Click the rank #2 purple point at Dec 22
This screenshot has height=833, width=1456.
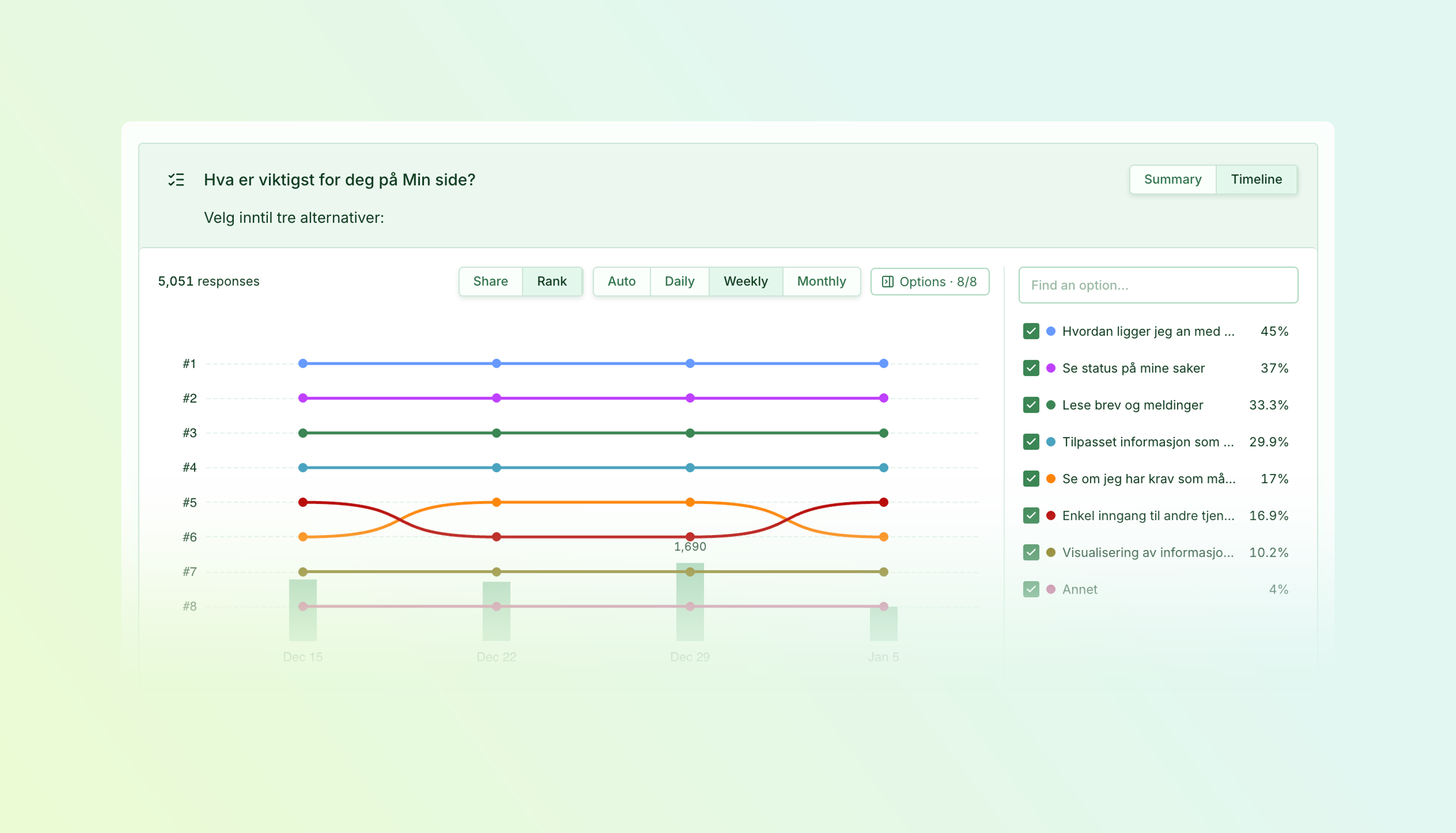tap(497, 398)
